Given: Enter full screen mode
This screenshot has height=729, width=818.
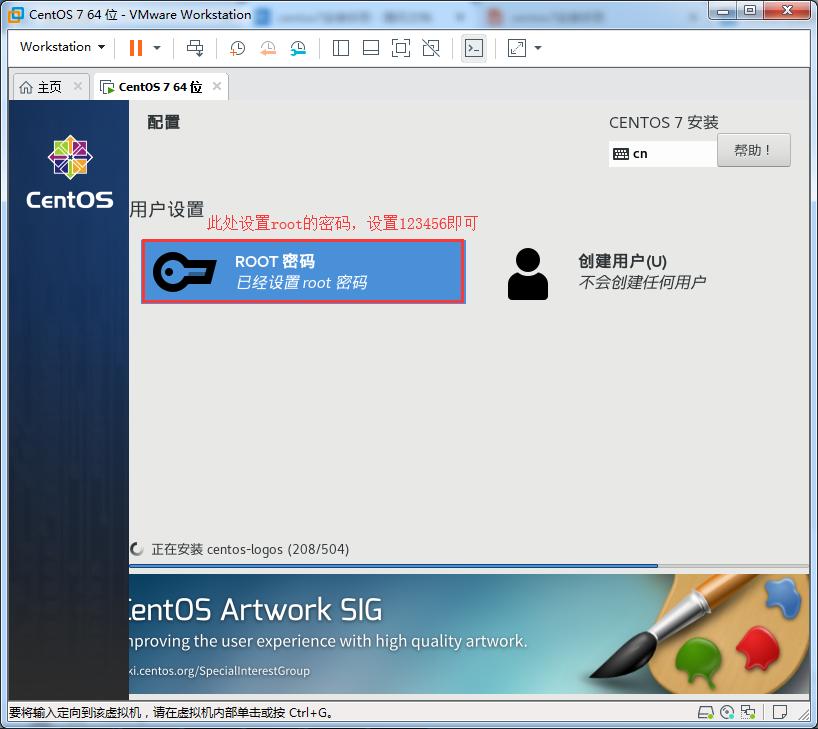Looking at the screenshot, I should tap(401, 48).
